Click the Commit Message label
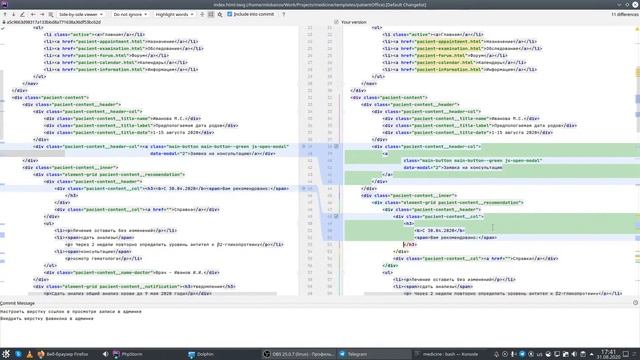640x360 pixels. [18, 303]
